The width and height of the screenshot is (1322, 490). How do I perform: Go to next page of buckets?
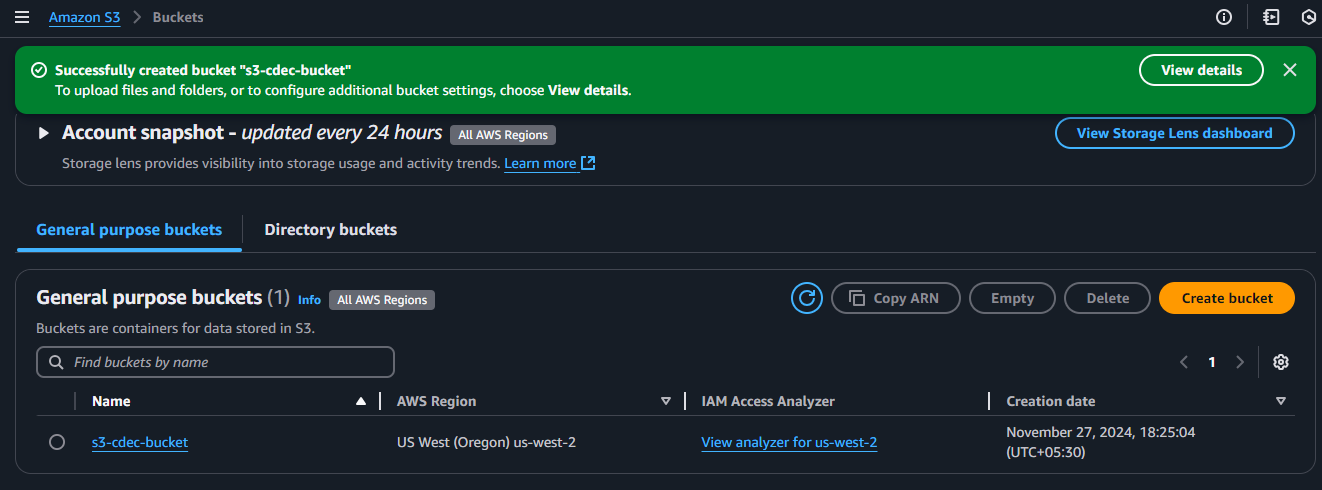1240,362
